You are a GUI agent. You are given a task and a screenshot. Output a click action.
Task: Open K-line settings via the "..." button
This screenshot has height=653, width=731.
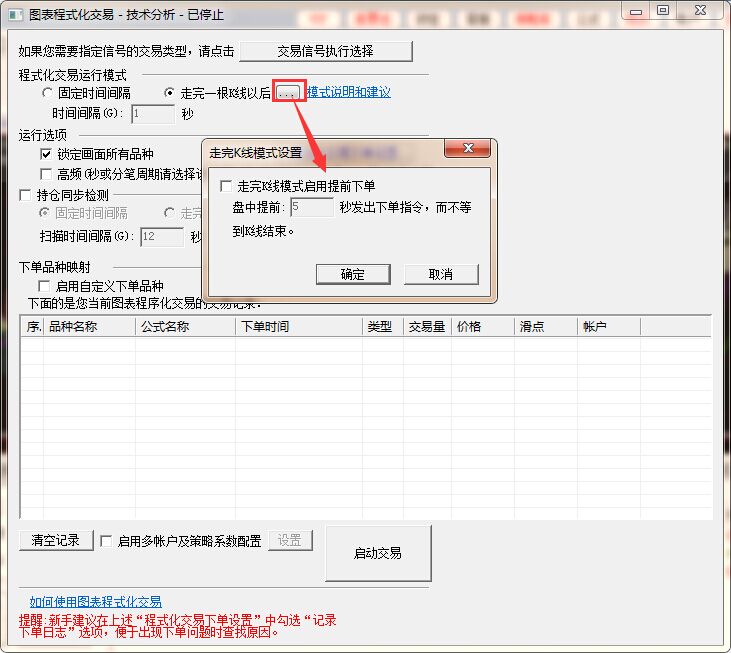287,92
